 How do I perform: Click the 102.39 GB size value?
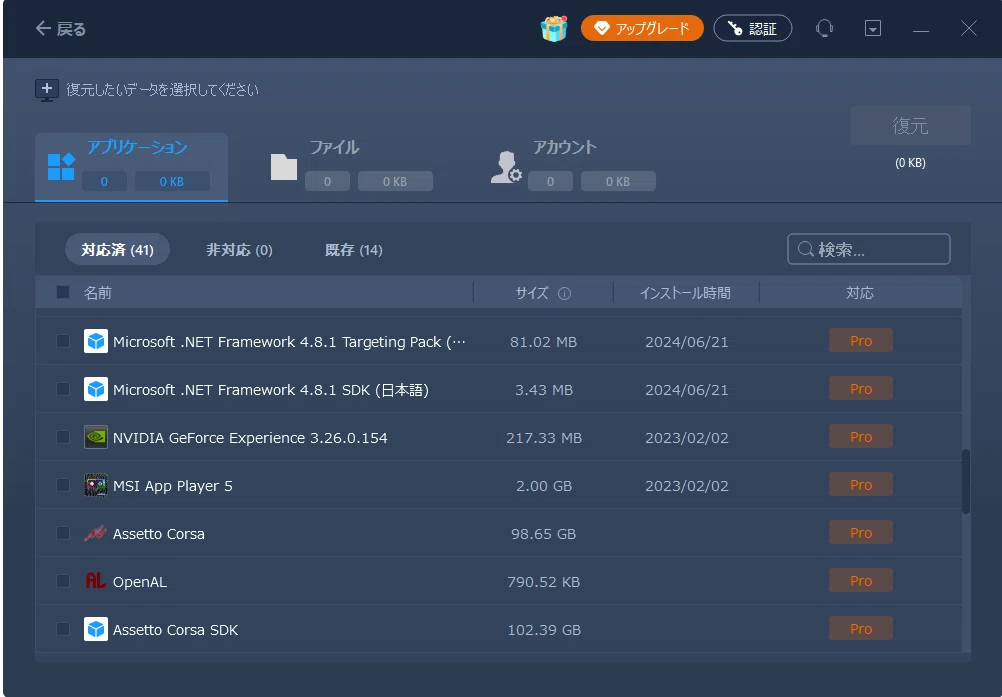544,631
